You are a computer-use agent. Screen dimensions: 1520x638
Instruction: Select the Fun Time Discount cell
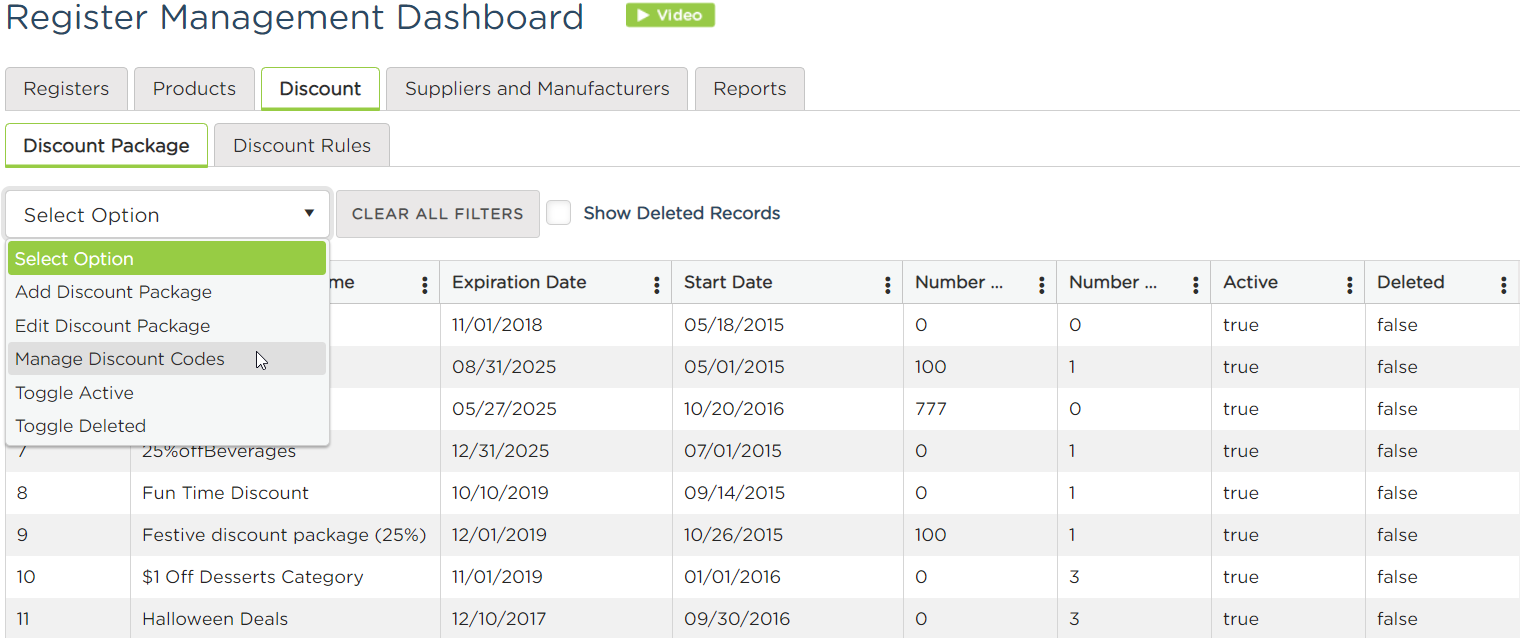285,493
